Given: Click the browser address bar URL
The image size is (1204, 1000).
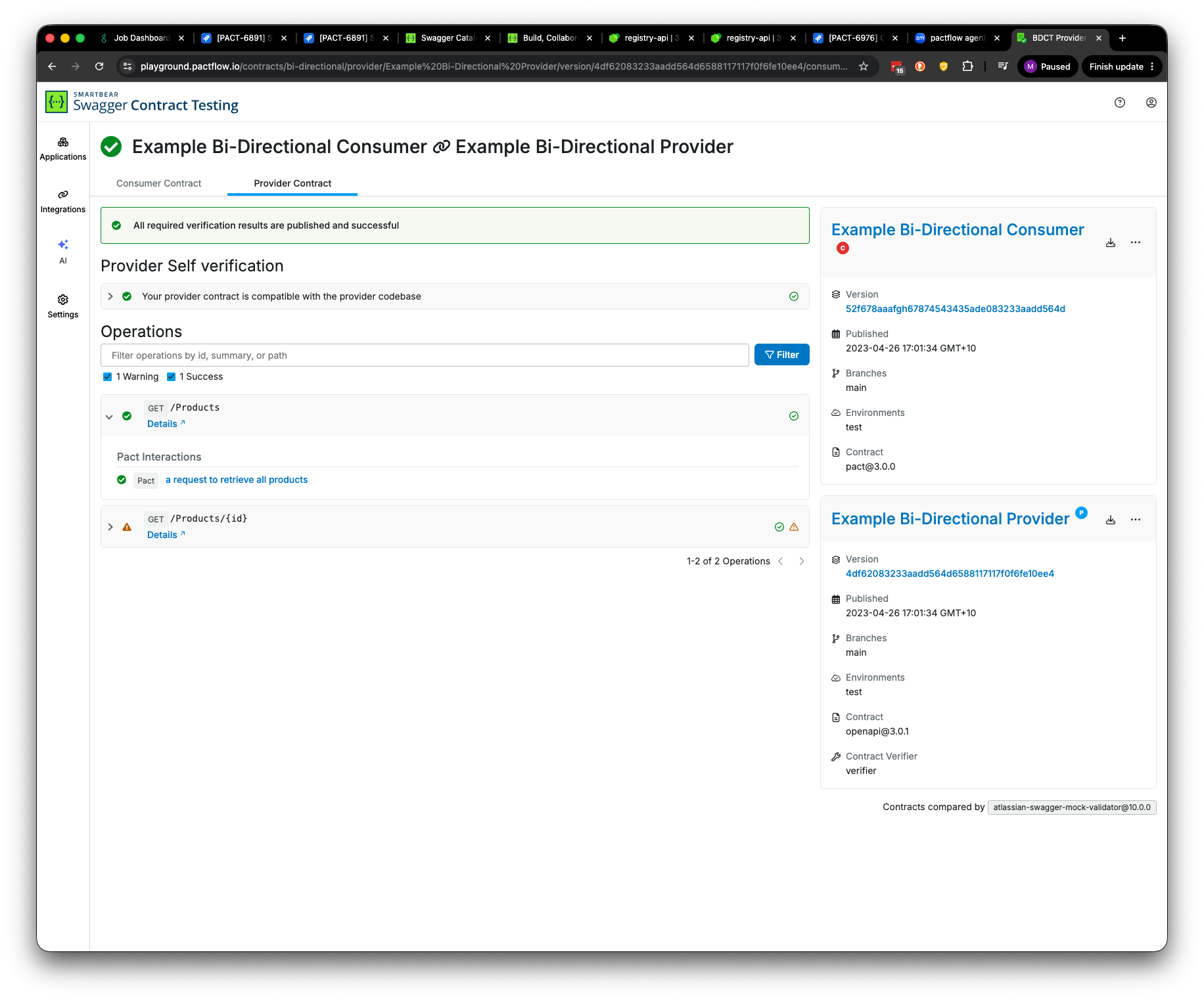Looking at the screenshot, I should click(493, 66).
